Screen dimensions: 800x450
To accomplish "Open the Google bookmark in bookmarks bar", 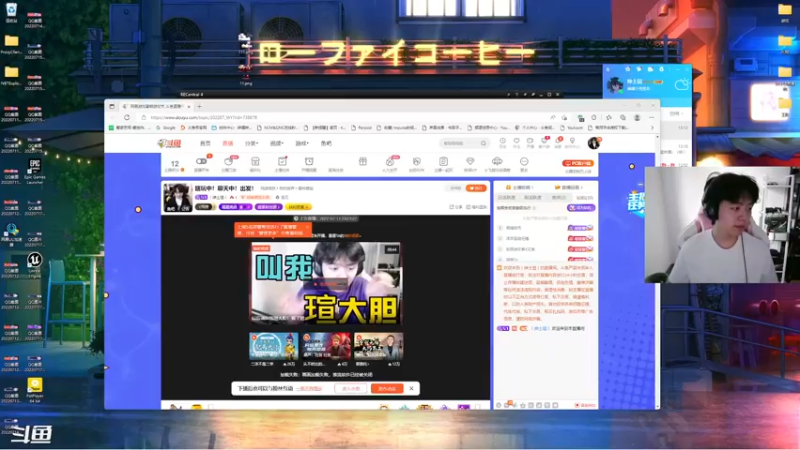I will point(166,128).
